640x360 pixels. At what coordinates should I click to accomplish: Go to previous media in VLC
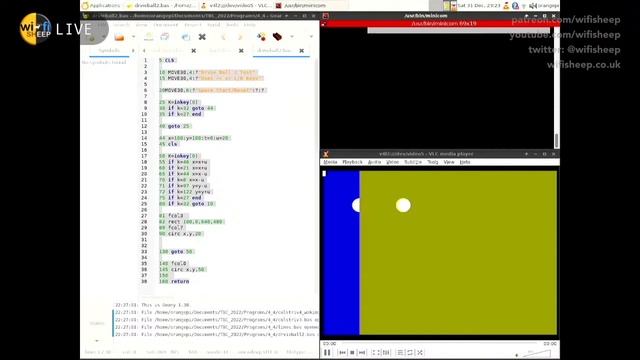(342, 352)
